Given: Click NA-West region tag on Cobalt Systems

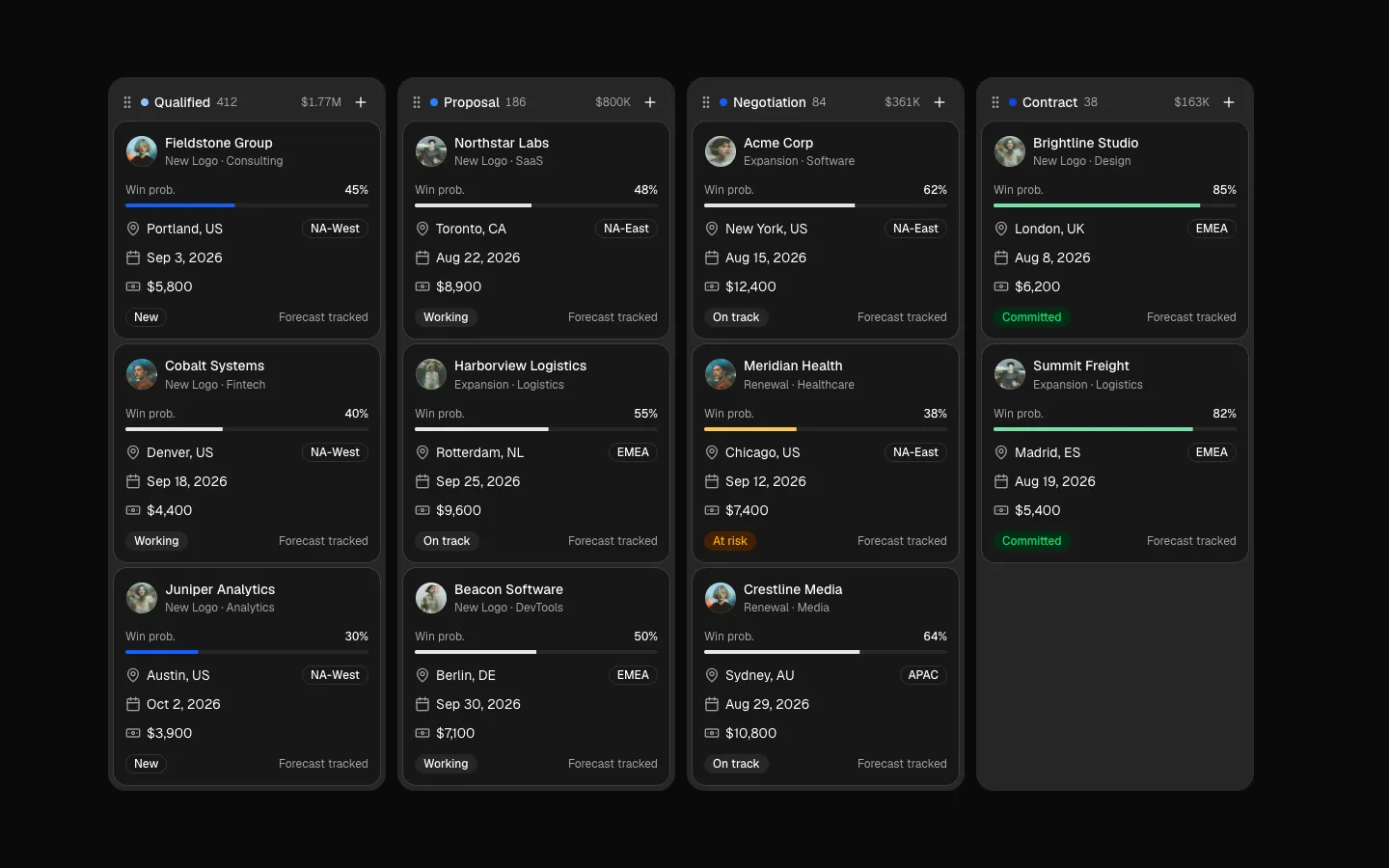Looking at the screenshot, I should pos(335,452).
